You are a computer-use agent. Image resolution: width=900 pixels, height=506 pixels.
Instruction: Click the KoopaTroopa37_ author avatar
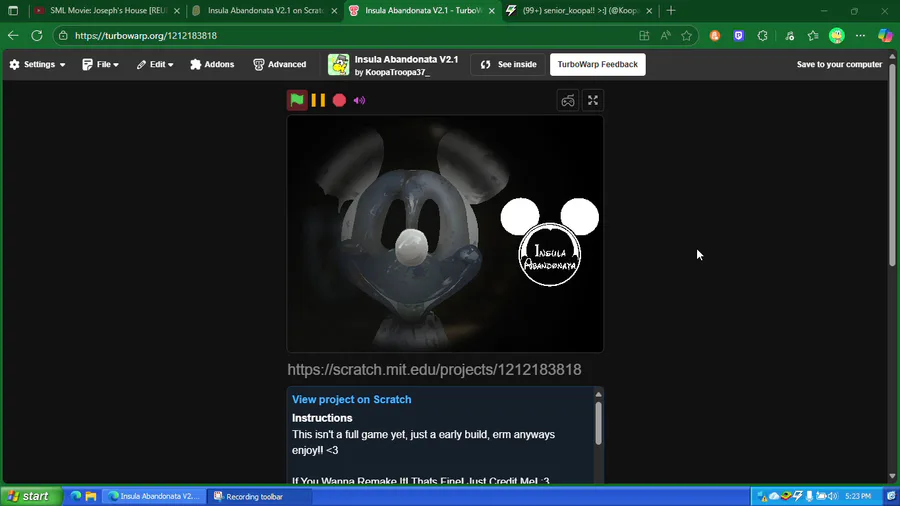(x=338, y=64)
